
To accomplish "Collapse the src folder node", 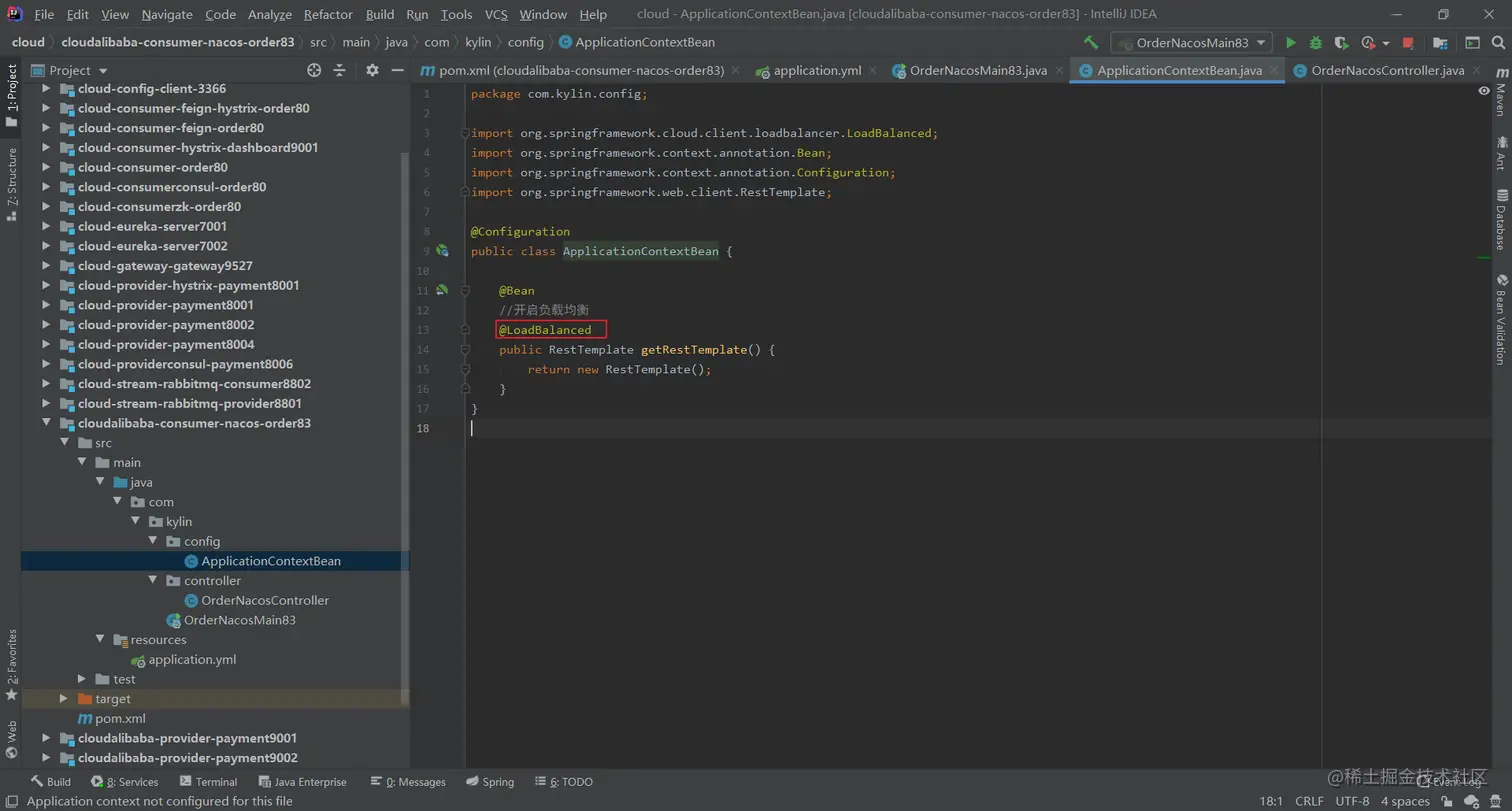I will (x=64, y=443).
